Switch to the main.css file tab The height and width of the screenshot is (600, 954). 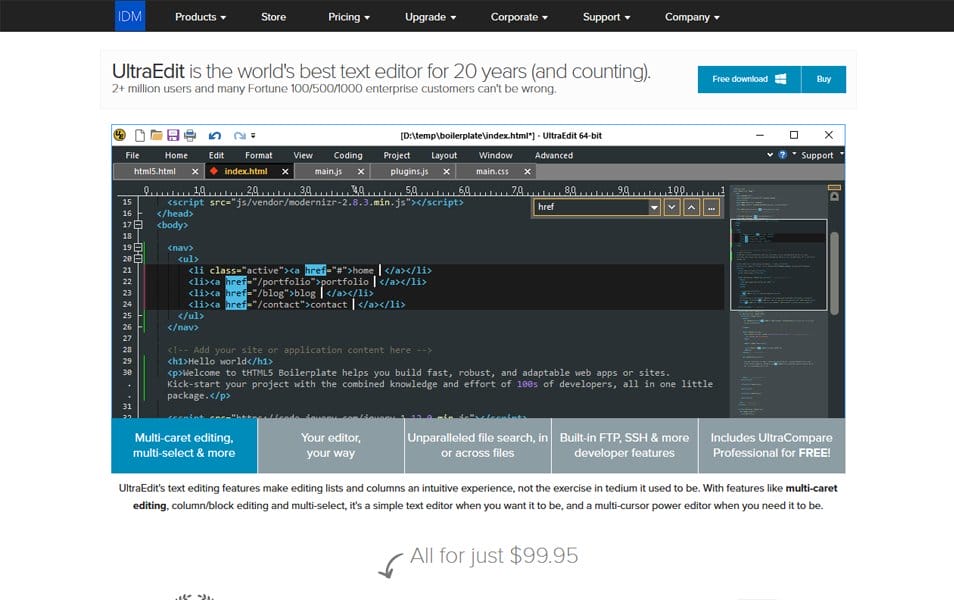pyautogui.click(x=492, y=172)
